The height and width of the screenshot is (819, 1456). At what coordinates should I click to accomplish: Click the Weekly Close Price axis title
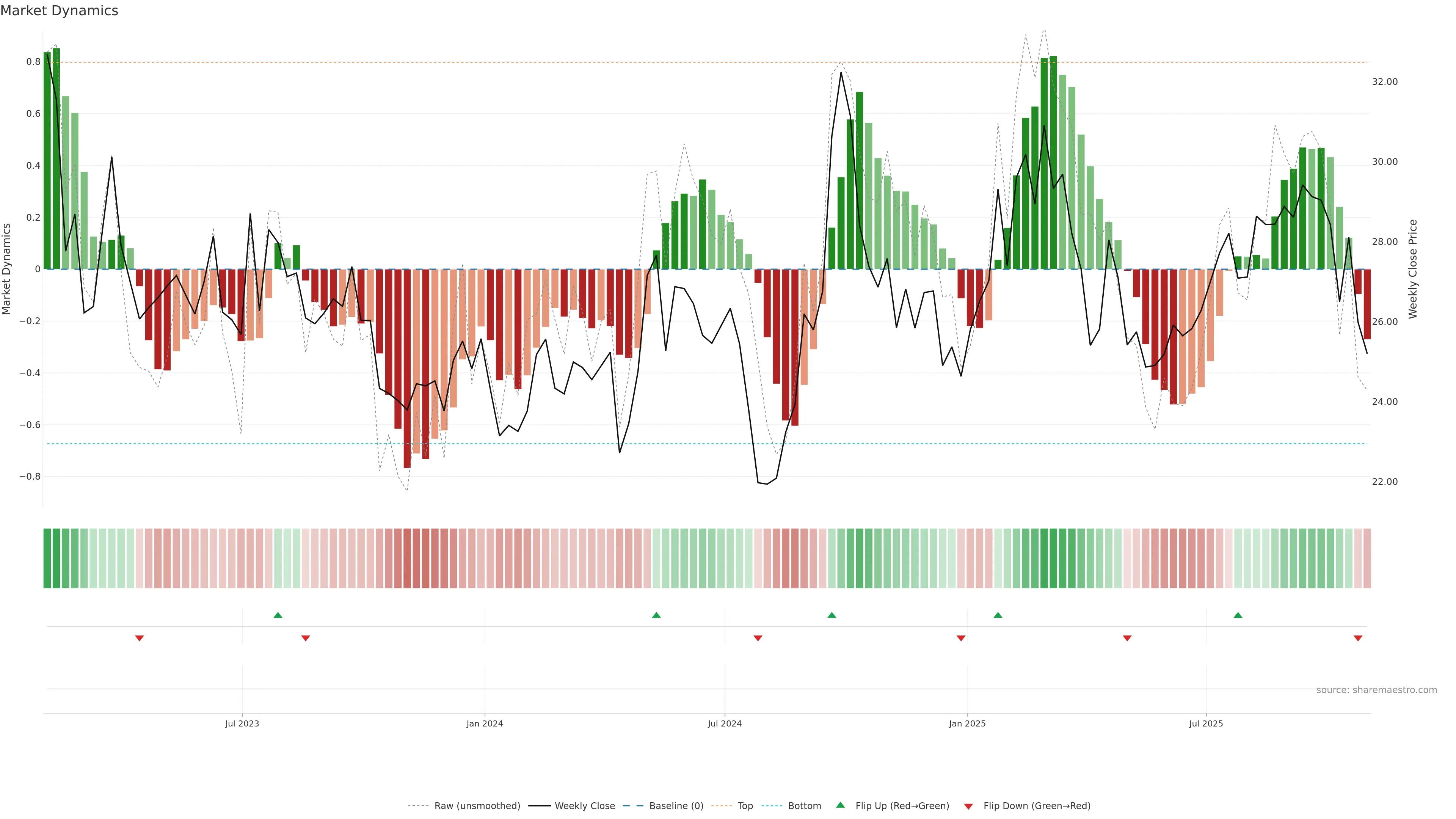[x=1412, y=269]
